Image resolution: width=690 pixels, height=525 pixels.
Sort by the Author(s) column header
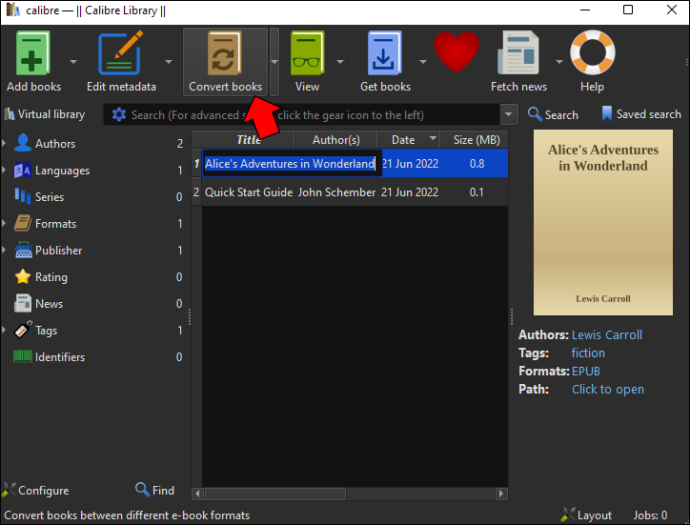336,140
